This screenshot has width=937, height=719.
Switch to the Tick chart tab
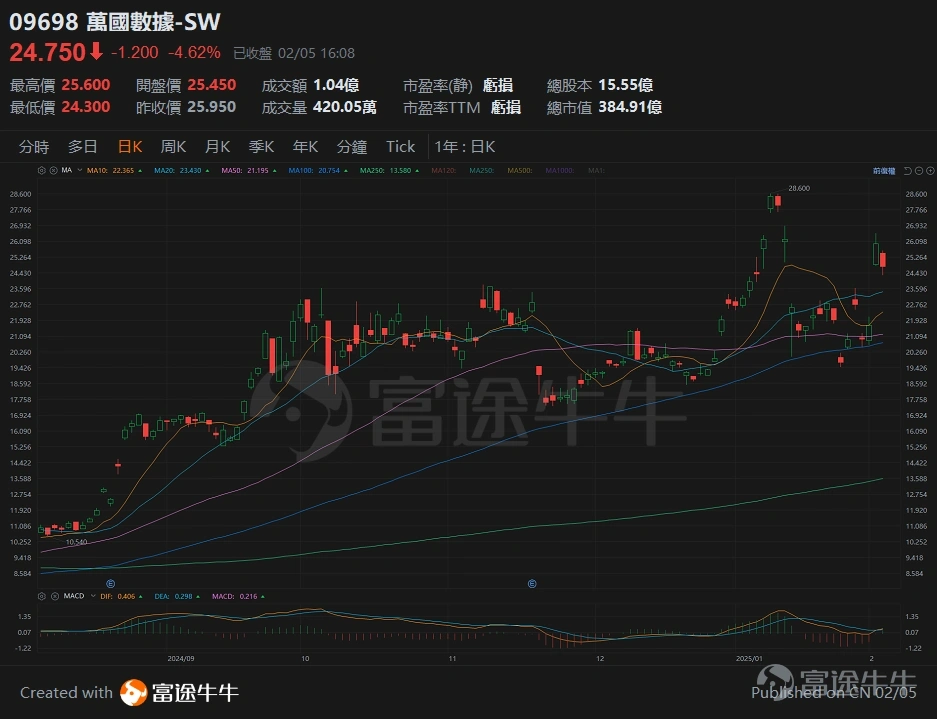click(x=400, y=147)
